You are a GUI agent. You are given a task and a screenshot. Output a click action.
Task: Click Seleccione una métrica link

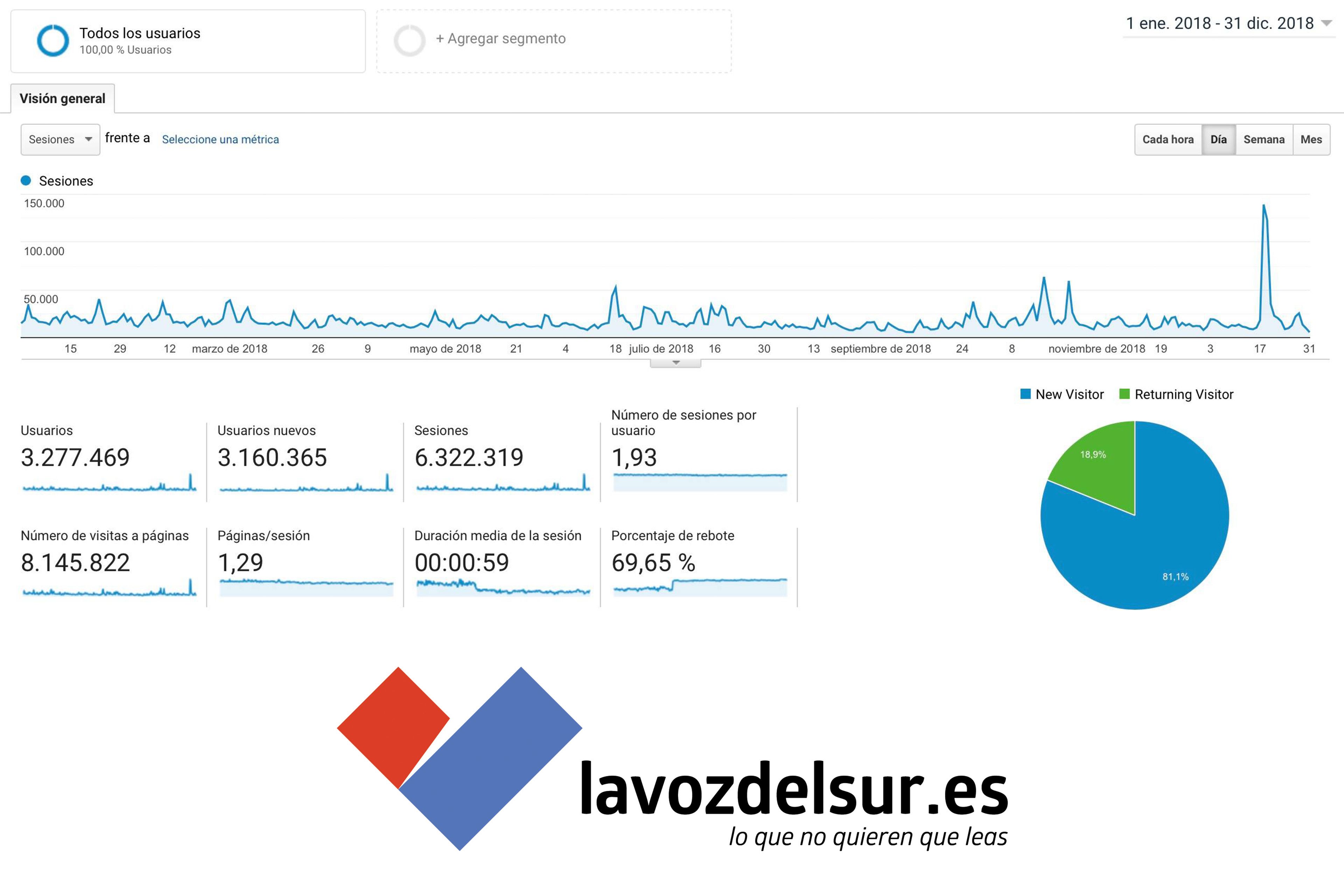pyautogui.click(x=220, y=139)
